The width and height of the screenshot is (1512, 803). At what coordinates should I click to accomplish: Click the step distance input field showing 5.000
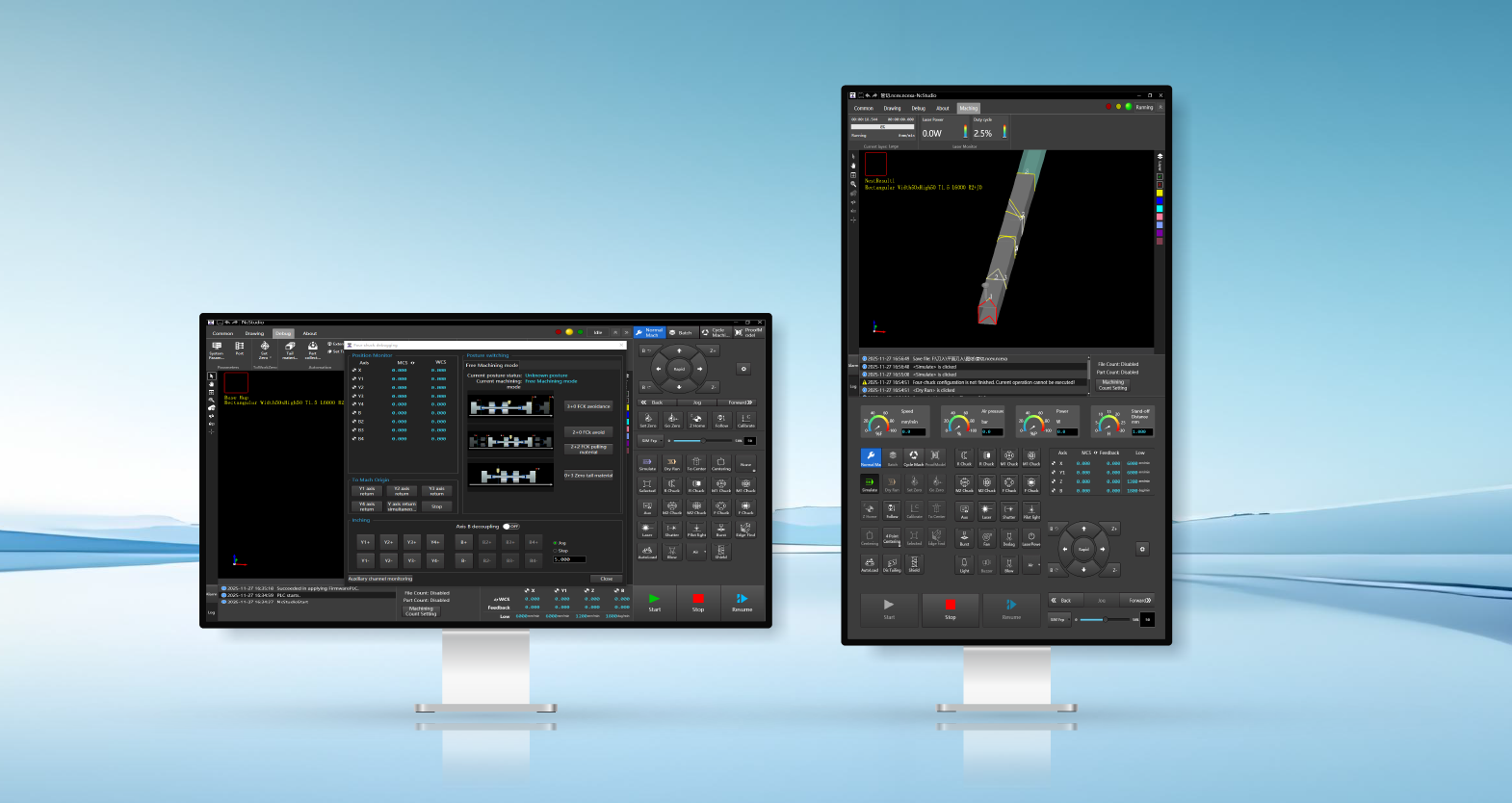(568, 559)
